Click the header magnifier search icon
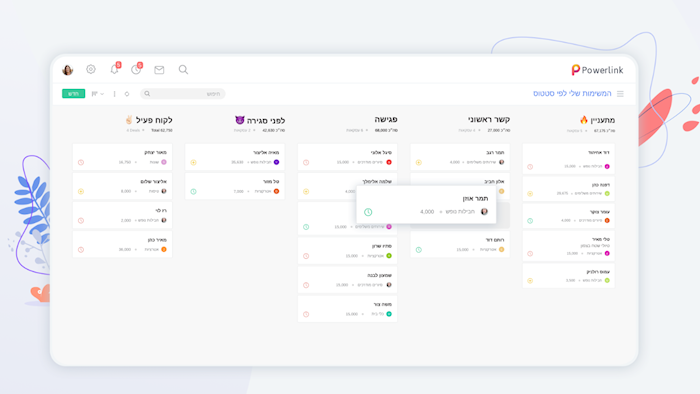The image size is (700, 394). pos(183,70)
